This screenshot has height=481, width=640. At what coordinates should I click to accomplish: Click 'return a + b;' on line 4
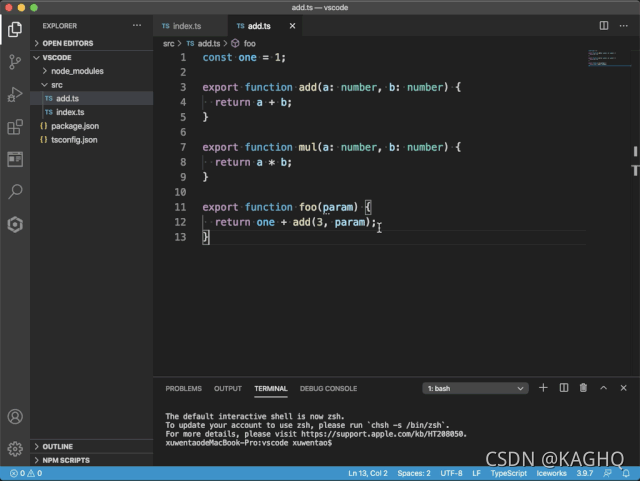pos(253,102)
